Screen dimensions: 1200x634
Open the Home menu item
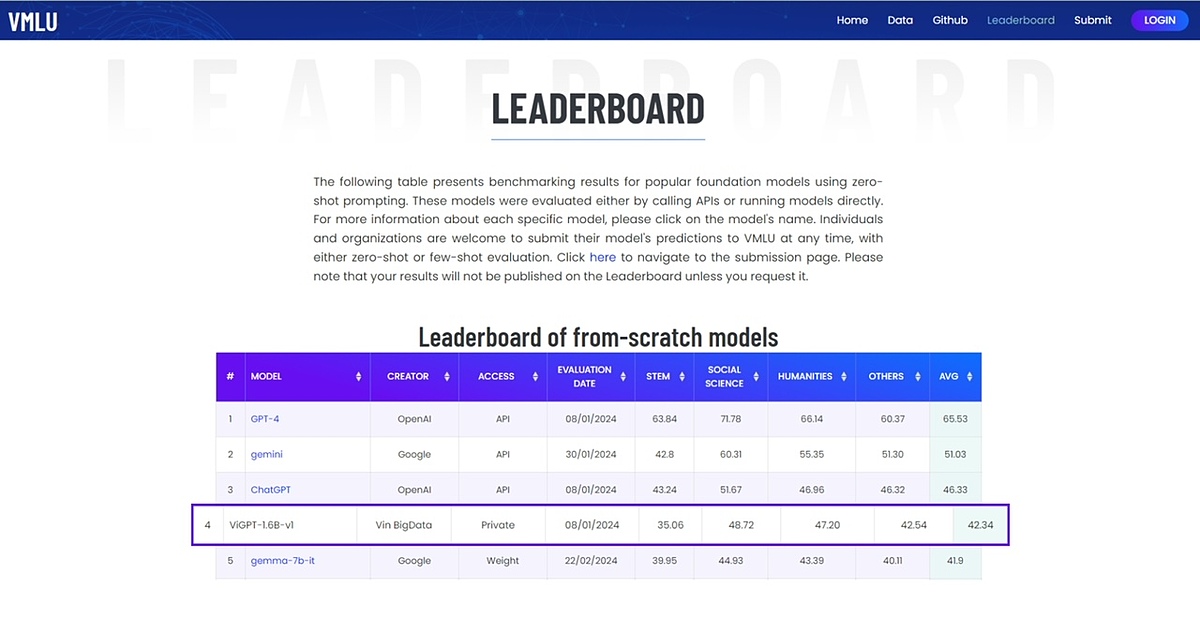[x=852, y=20]
